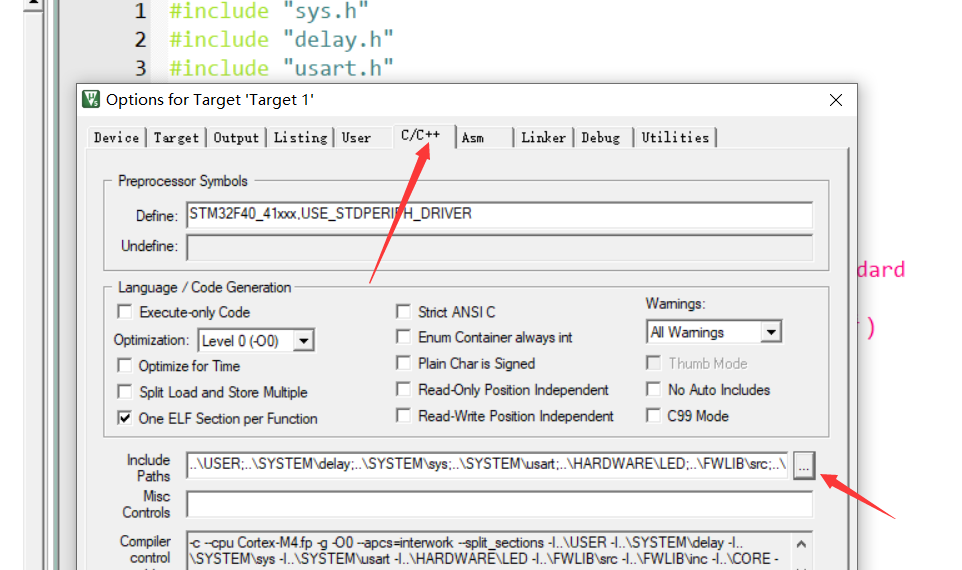Image resolution: width=962 pixels, height=570 pixels.
Task: Open the Optimization level dropdown
Action: coord(304,341)
